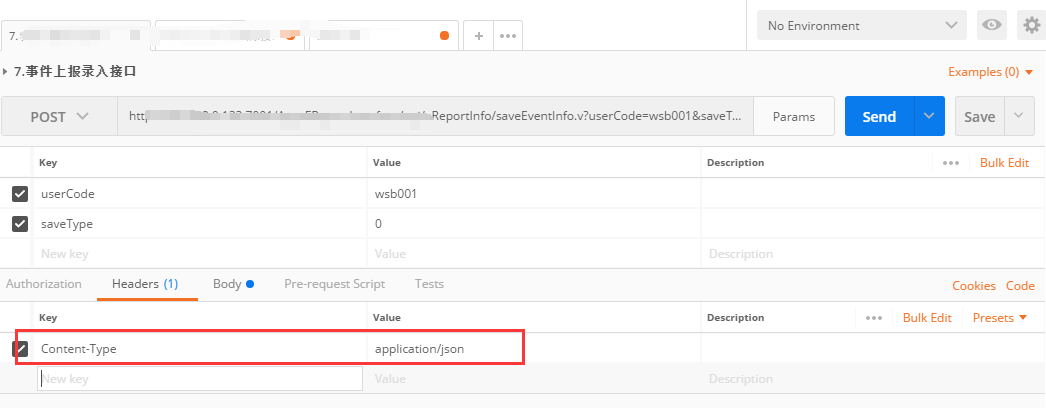
Task: Open manage environments gear icon
Action: pos(1030,25)
